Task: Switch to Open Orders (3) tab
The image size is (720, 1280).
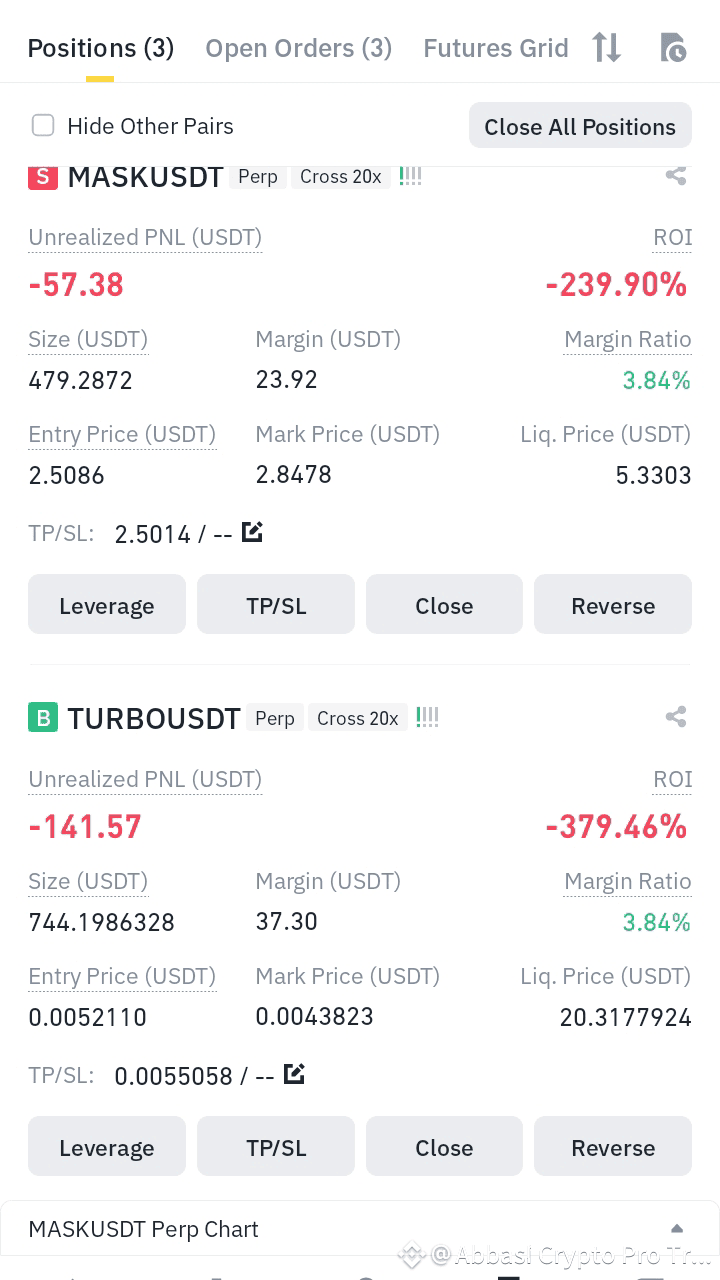Action: coord(299,48)
